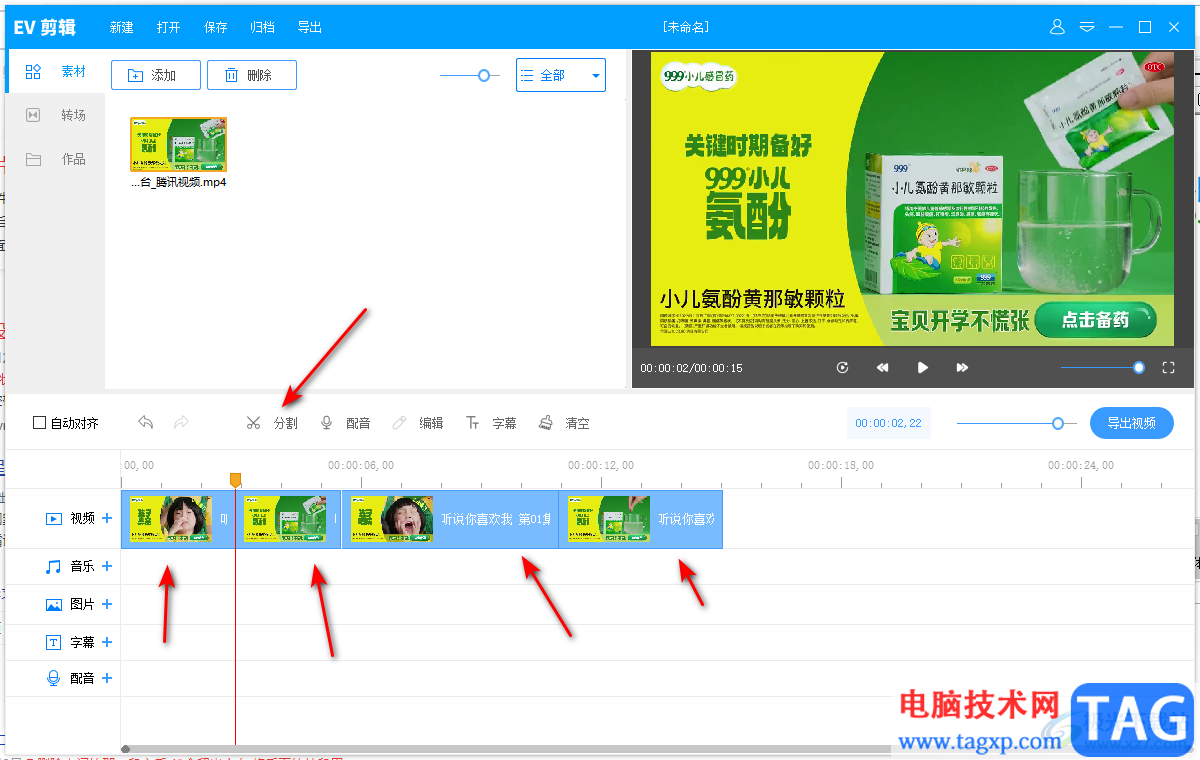The image size is (1200, 760).
Task: Click the 保存 save menu
Action: point(216,27)
